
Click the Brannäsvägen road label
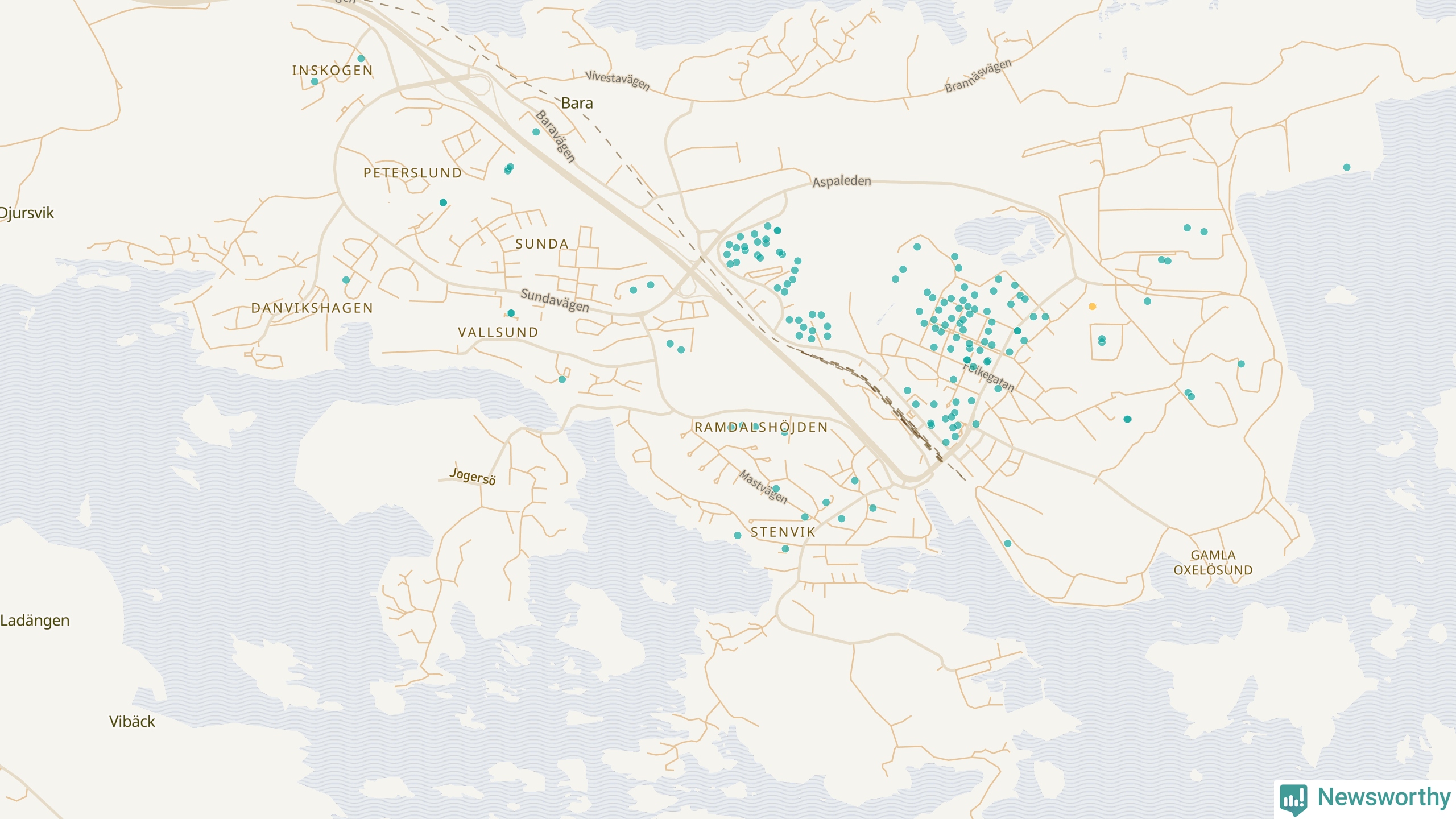coord(978,76)
